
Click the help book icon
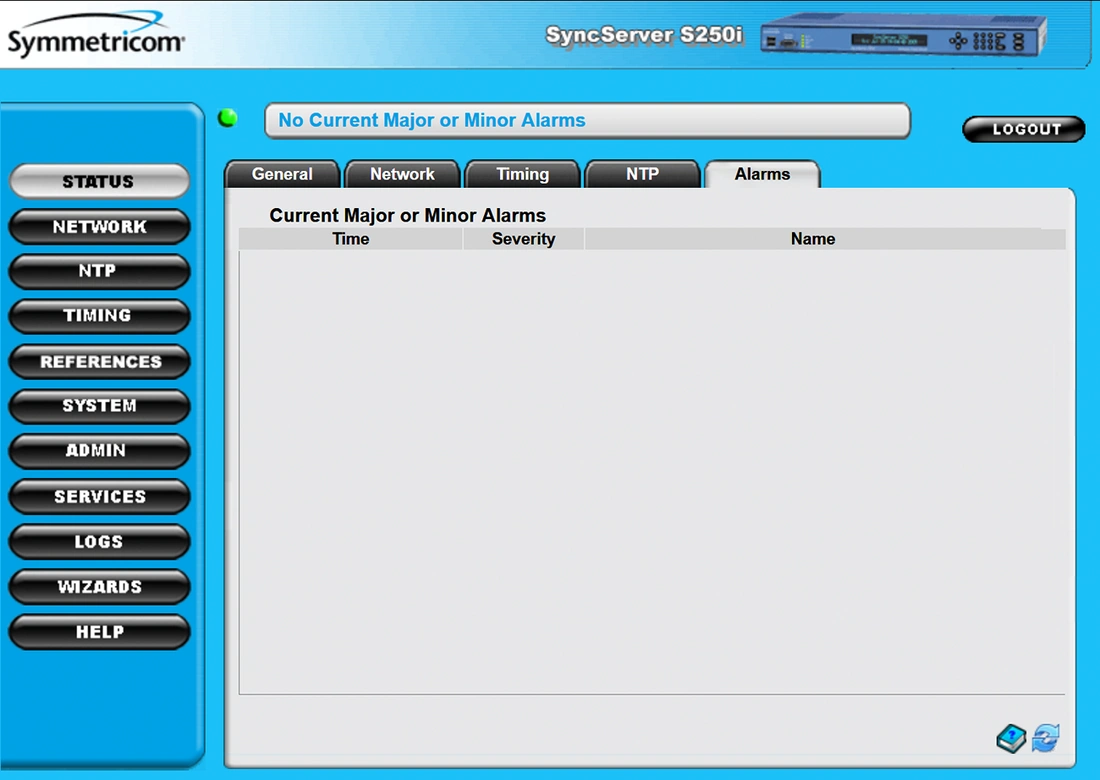pyautogui.click(x=1011, y=739)
